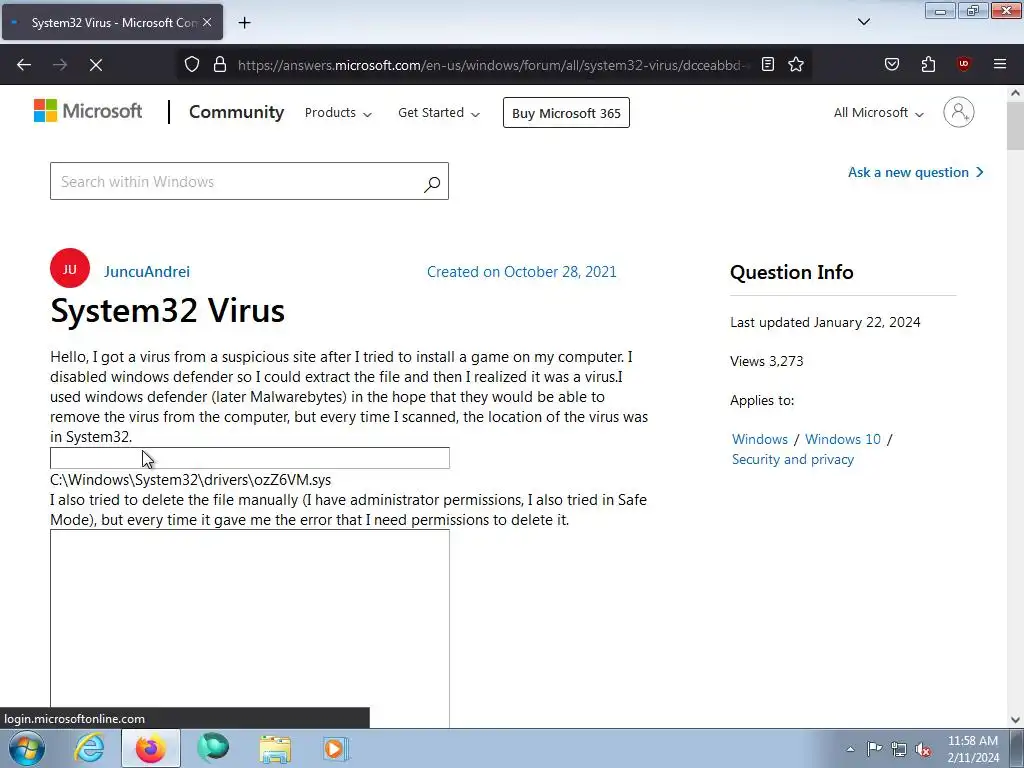
Task: Click the Microsoft logo
Action: 88,111
